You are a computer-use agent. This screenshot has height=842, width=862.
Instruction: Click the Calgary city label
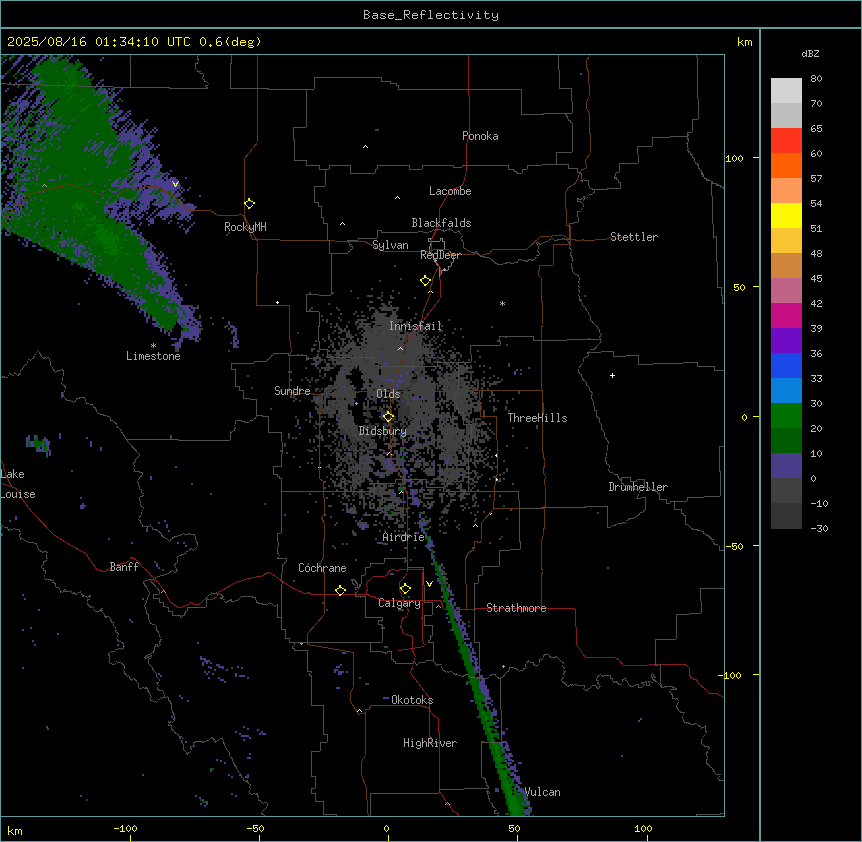click(x=399, y=603)
